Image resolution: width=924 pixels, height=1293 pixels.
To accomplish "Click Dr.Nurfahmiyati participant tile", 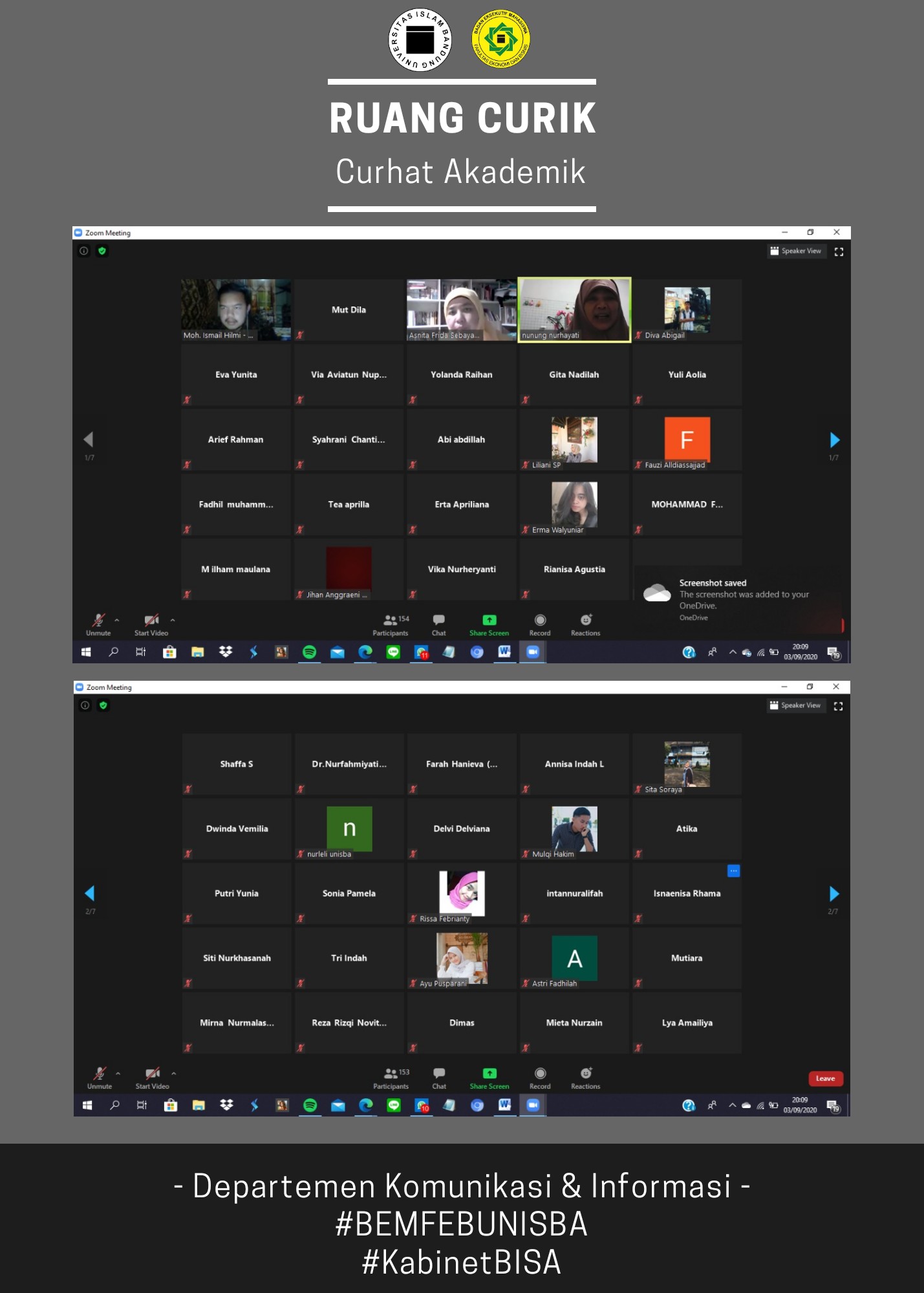I will pos(349,764).
